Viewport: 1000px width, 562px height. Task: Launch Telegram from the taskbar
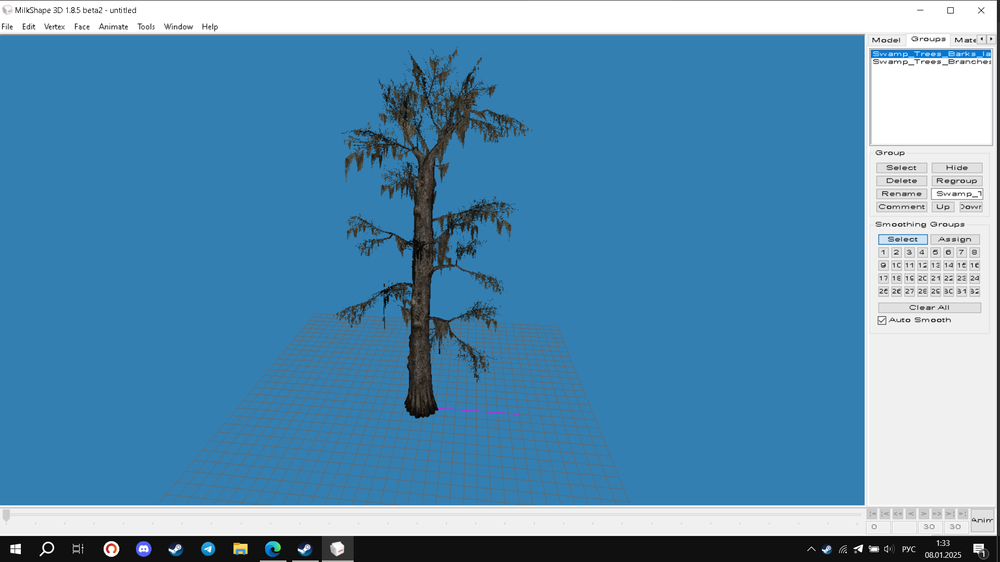(x=208, y=549)
